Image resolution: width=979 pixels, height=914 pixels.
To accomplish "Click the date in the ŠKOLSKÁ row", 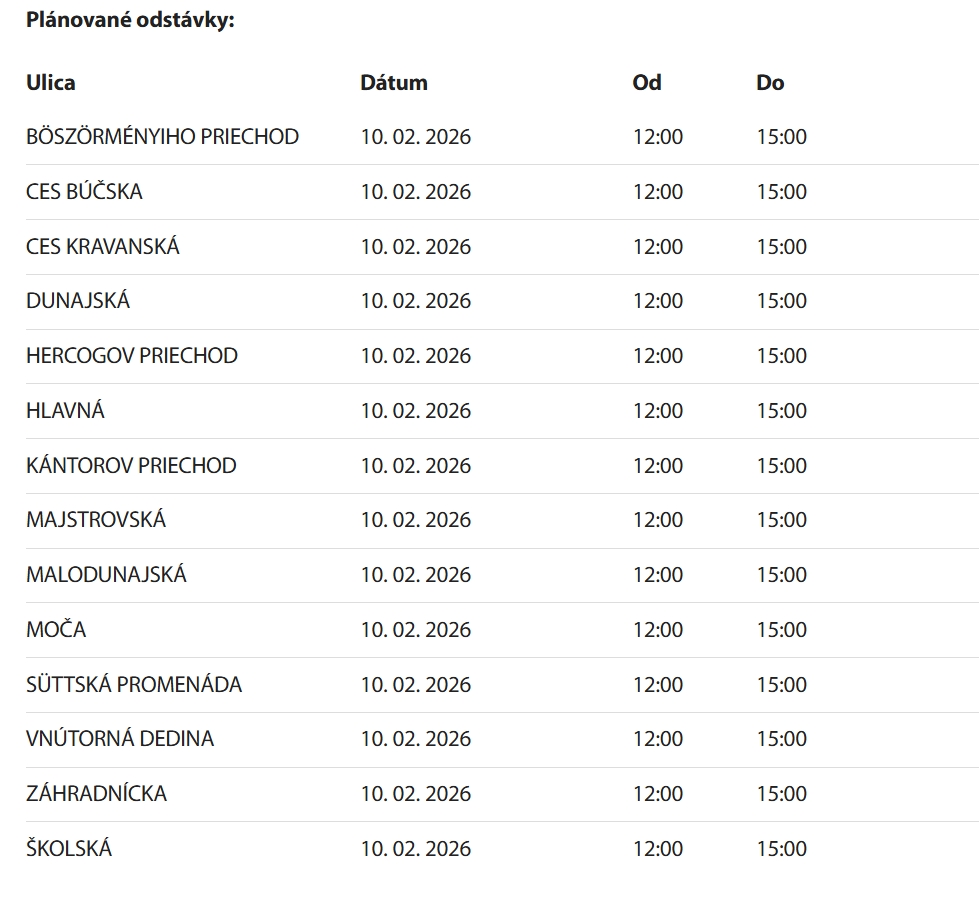I will click(x=415, y=849).
